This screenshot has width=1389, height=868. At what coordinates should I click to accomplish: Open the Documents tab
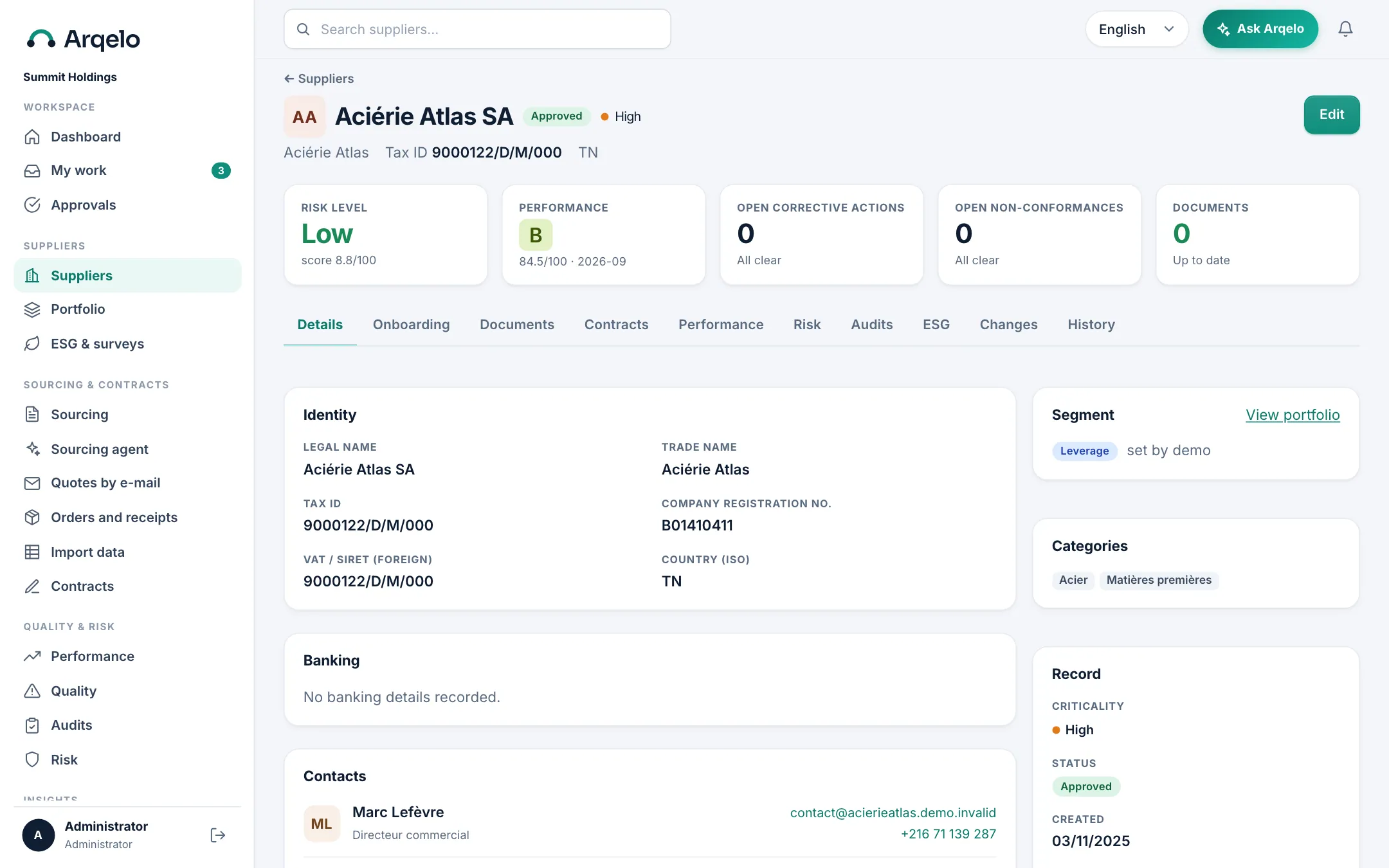click(x=517, y=325)
